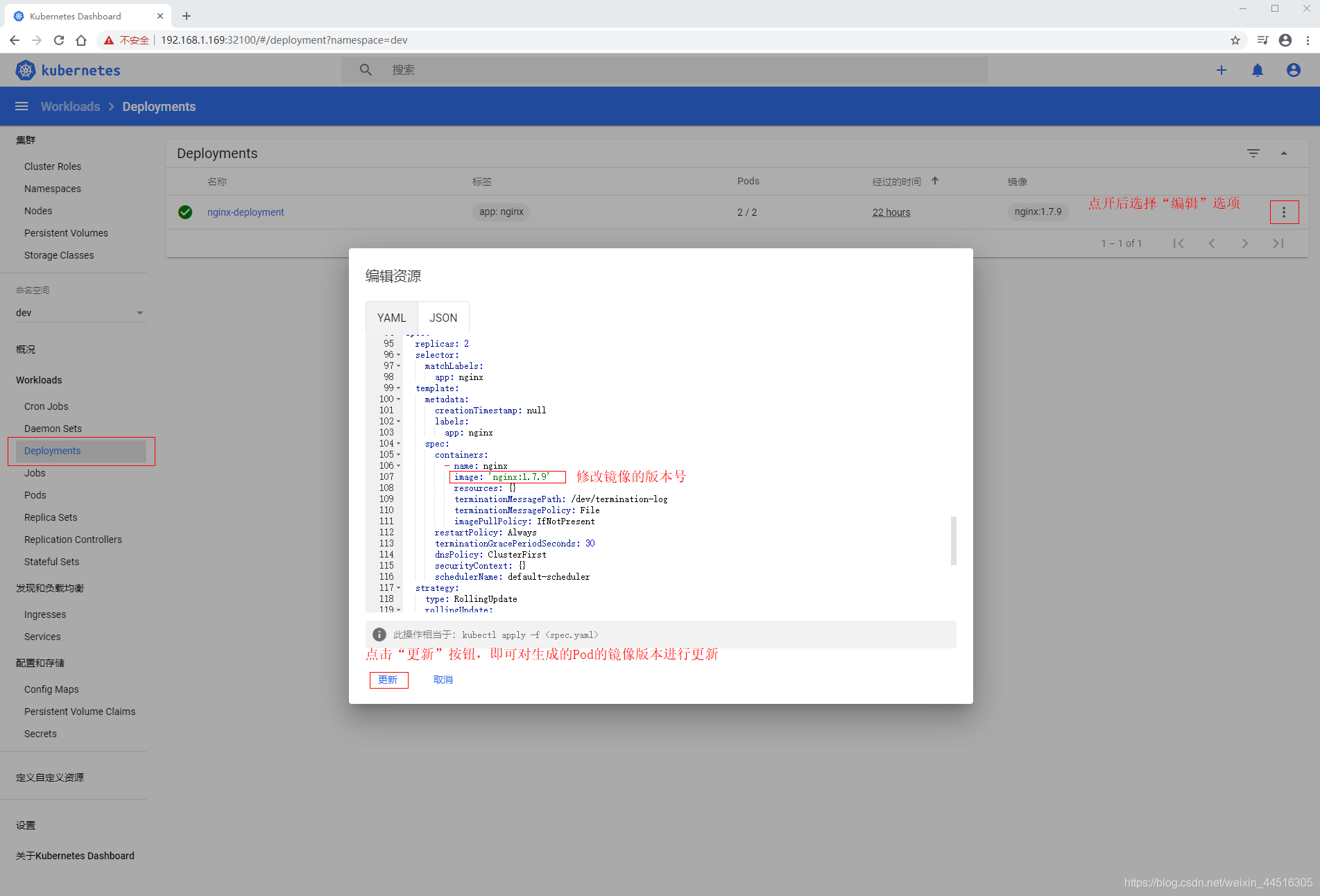Click the green status check for nginx-deployment
Viewport: 1320px width, 896px height.
(x=185, y=212)
